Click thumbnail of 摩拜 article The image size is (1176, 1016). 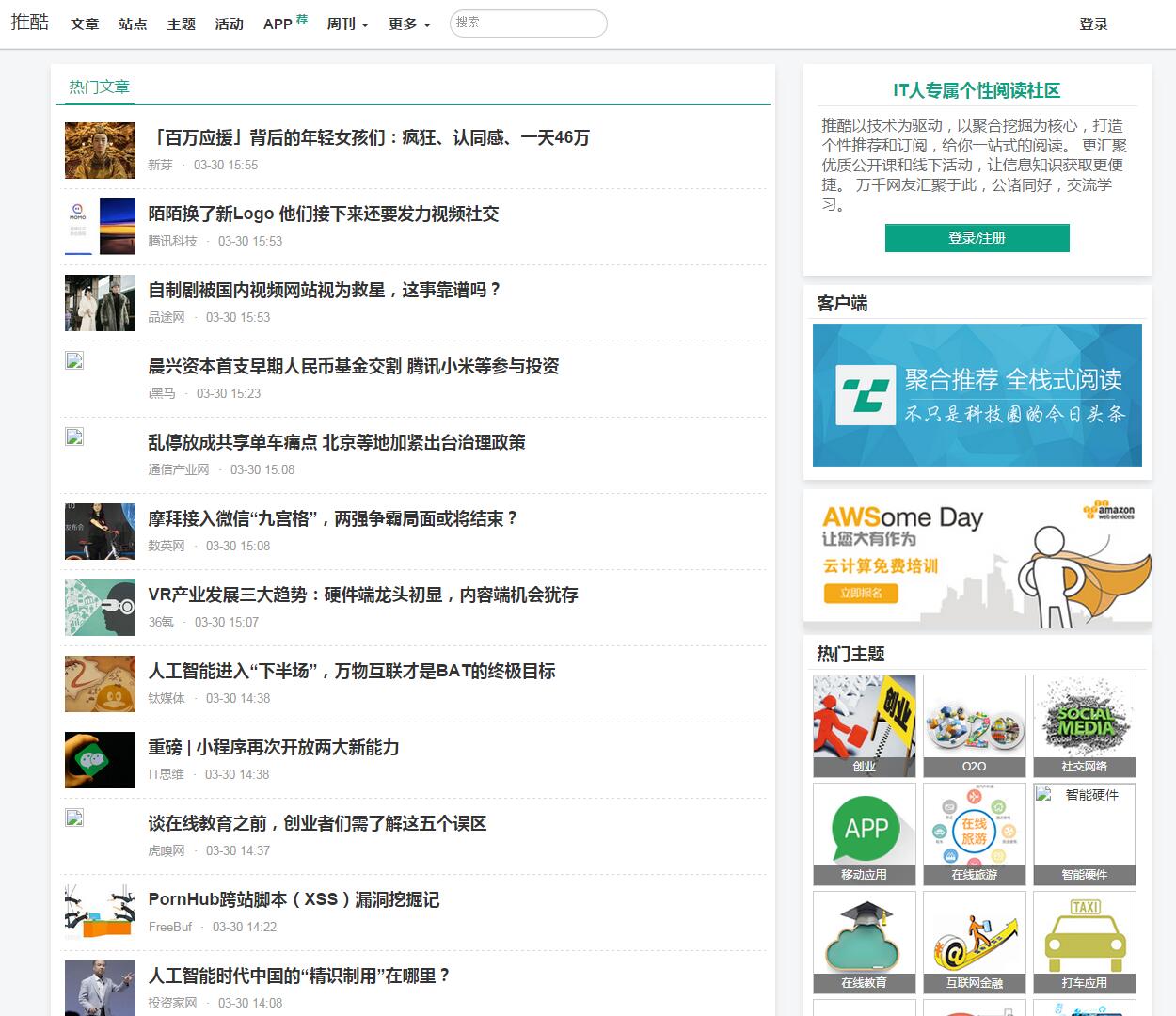tap(100, 532)
